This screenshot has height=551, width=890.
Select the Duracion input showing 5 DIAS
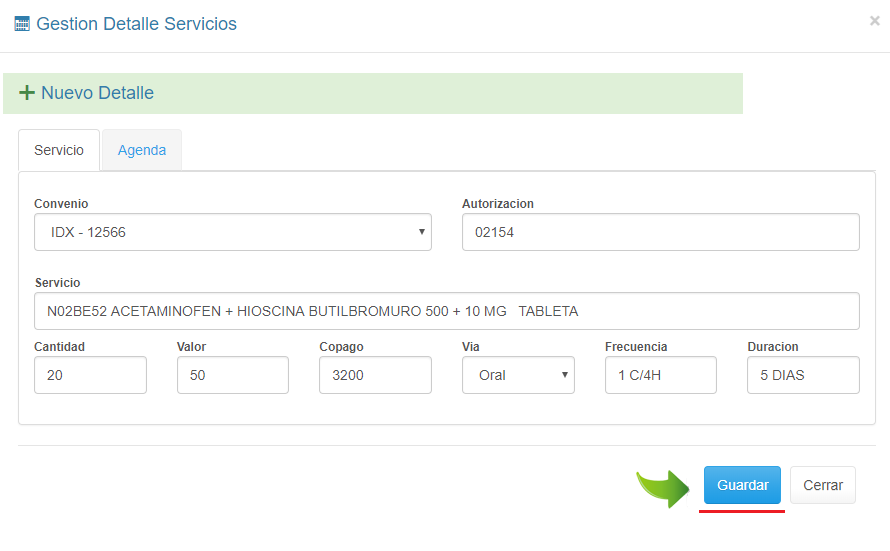click(x=803, y=375)
